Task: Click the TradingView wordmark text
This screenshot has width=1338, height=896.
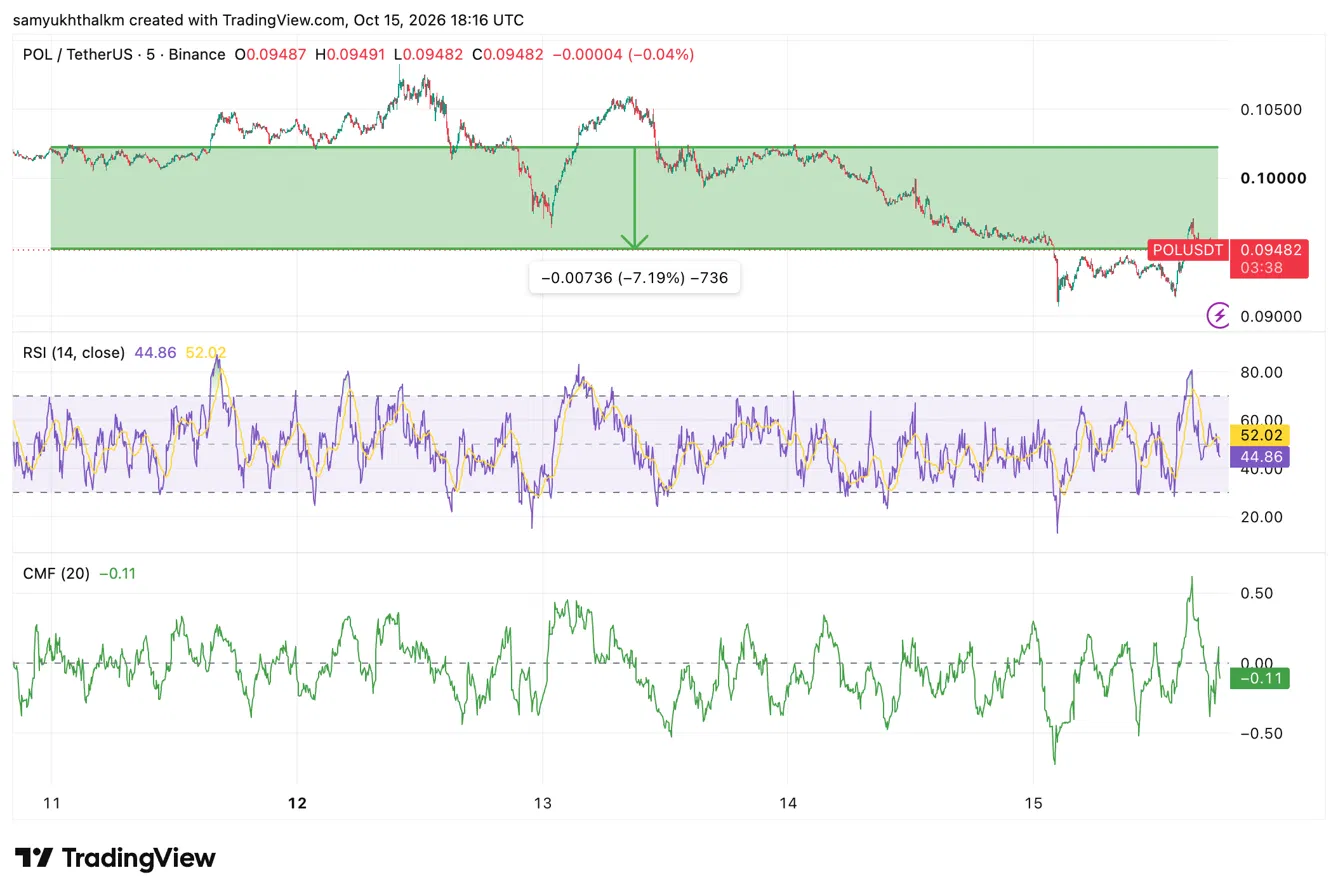Action: 139,858
